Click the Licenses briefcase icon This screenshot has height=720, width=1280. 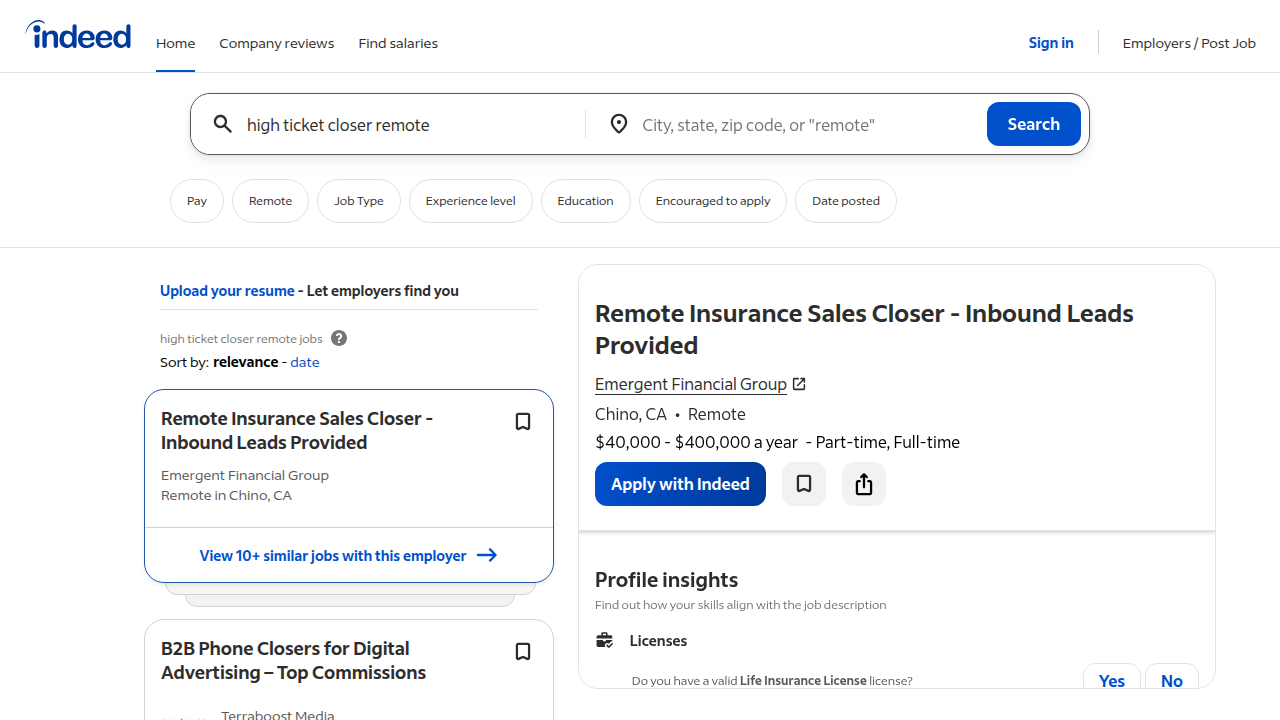(604, 640)
